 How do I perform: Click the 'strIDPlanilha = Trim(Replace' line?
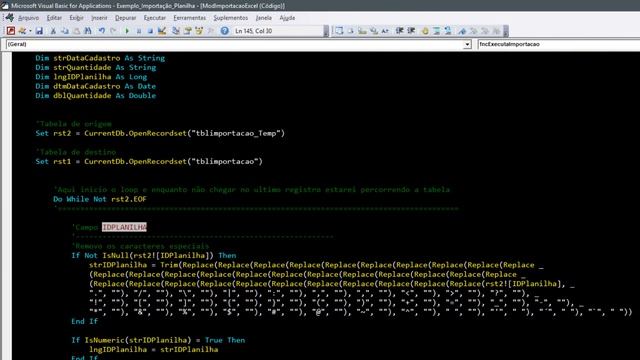coord(316,265)
